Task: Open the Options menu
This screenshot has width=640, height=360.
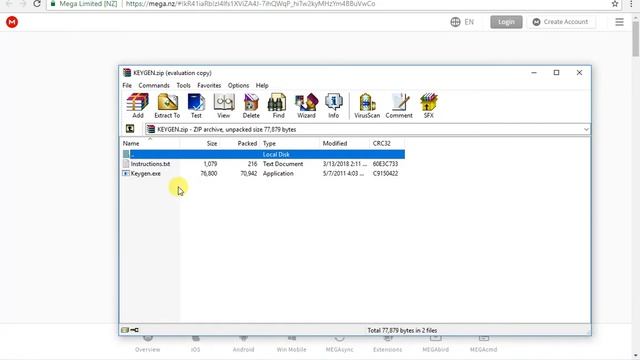Action: [x=238, y=85]
